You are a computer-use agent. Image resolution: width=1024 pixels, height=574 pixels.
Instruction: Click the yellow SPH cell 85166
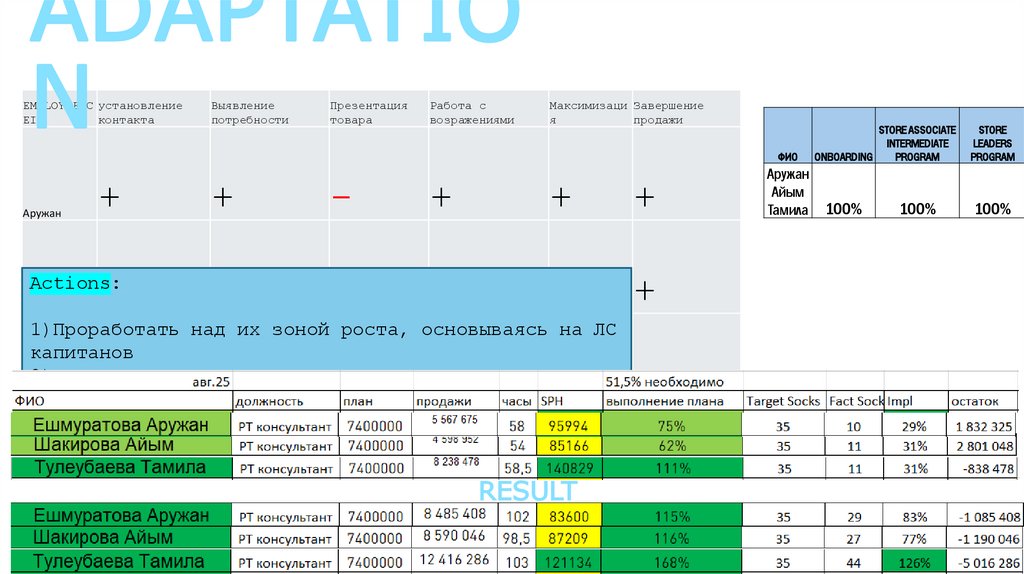click(x=568, y=446)
